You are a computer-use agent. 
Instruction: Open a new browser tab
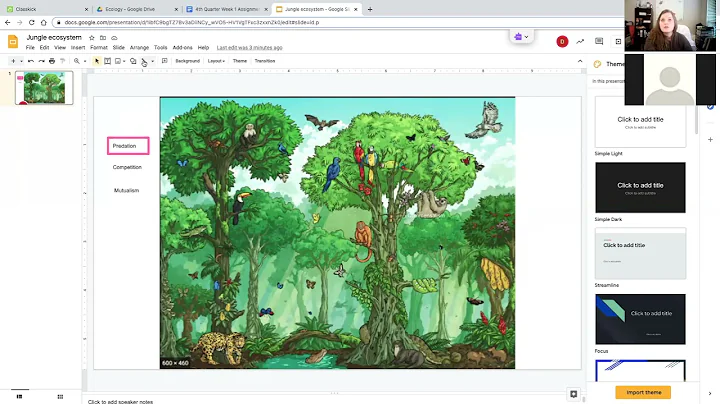pos(370,9)
